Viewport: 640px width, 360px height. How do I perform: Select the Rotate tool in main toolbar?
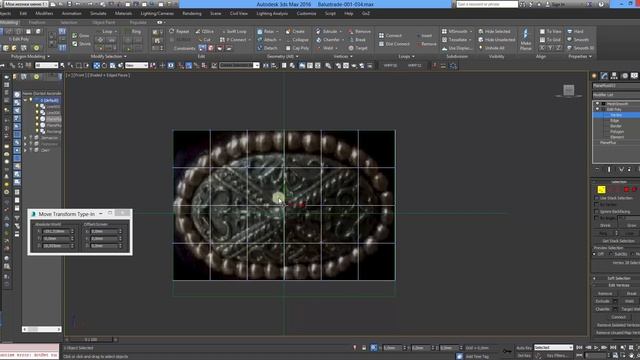[x=104, y=65]
